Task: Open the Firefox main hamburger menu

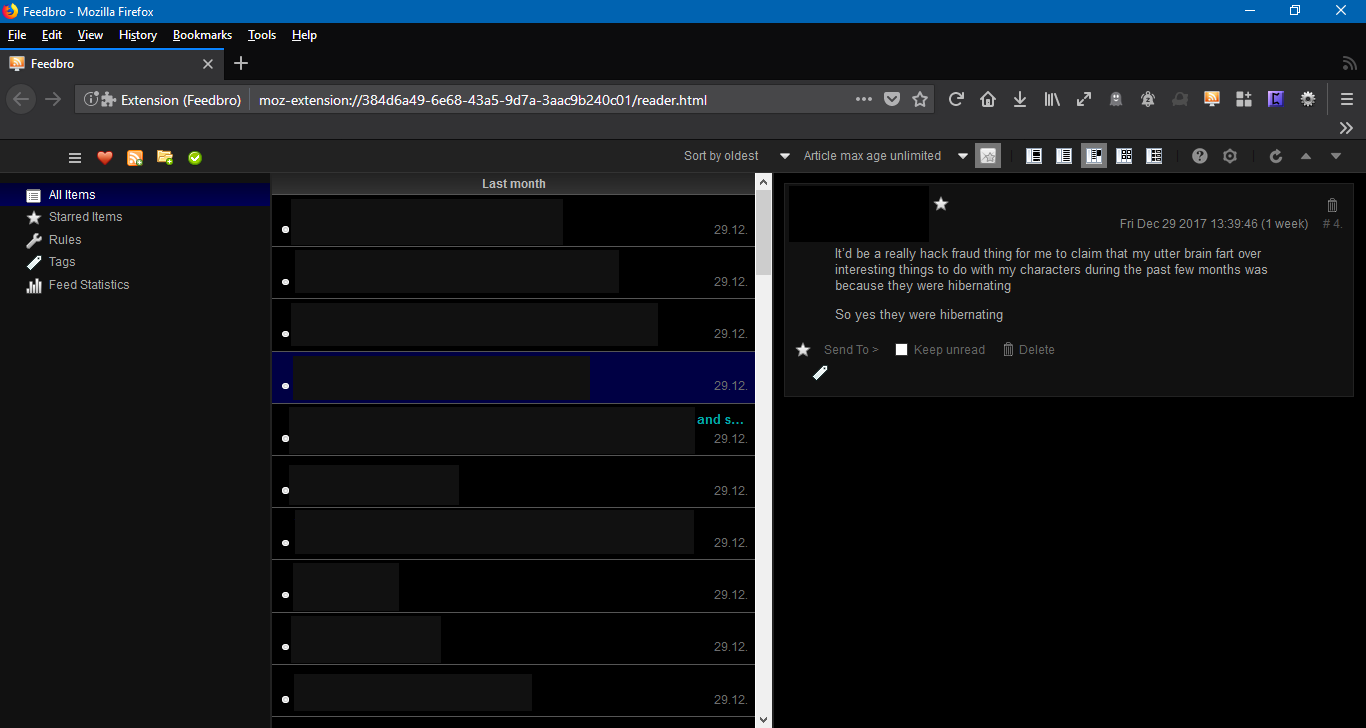Action: pos(1347,100)
